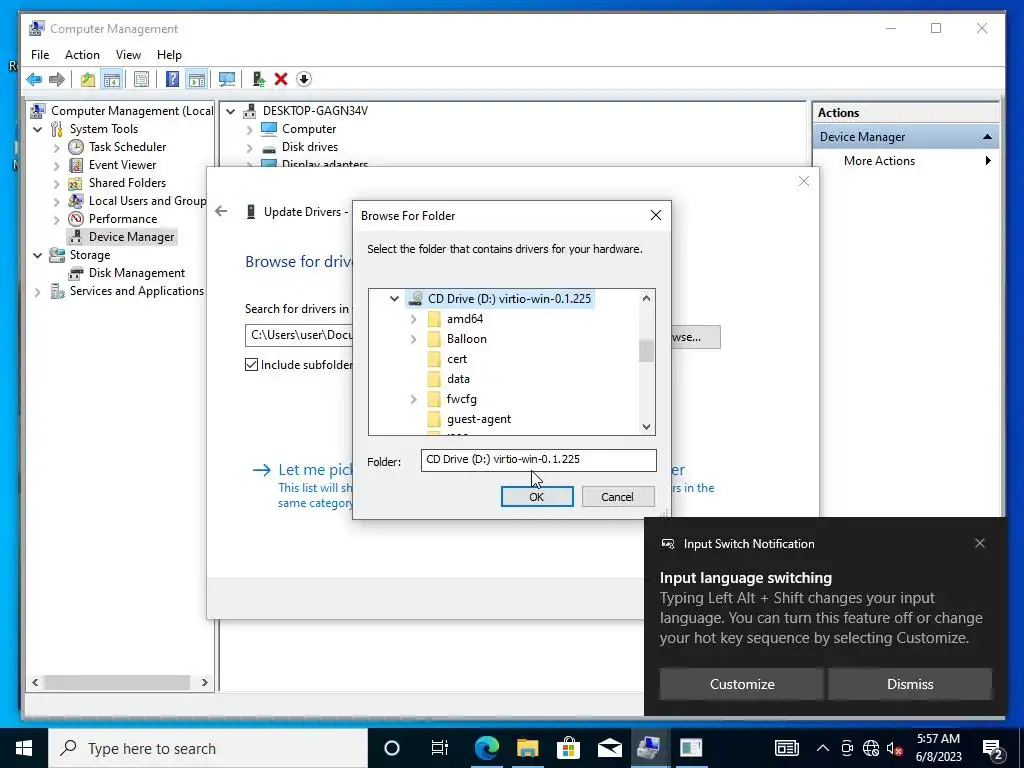Screen dimensions: 1024x768
Task: Click driver search path field
Action: [x=300, y=335]
